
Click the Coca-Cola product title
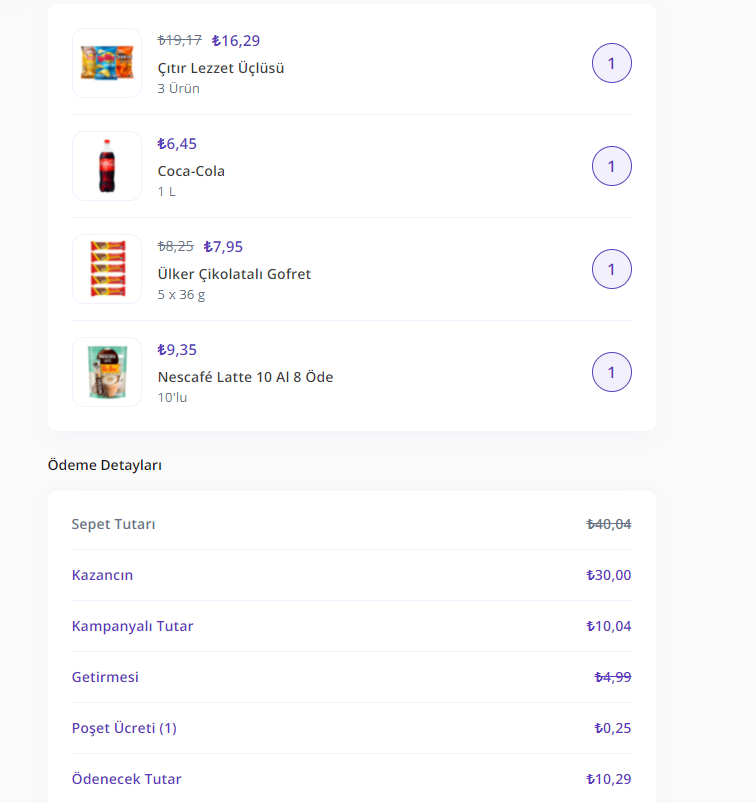tap(191, 171)
